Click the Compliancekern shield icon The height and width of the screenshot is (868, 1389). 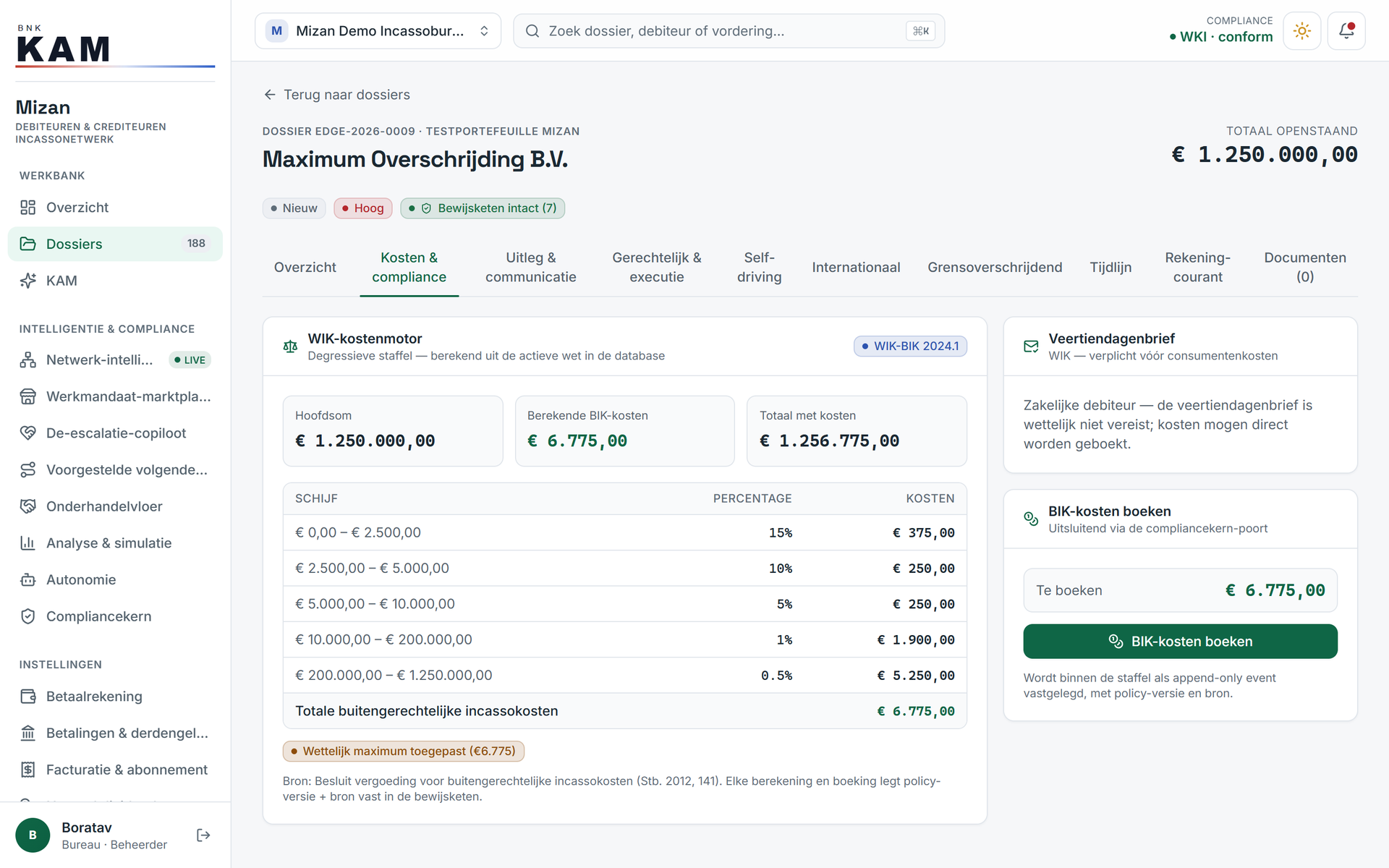tap(27, 616)
